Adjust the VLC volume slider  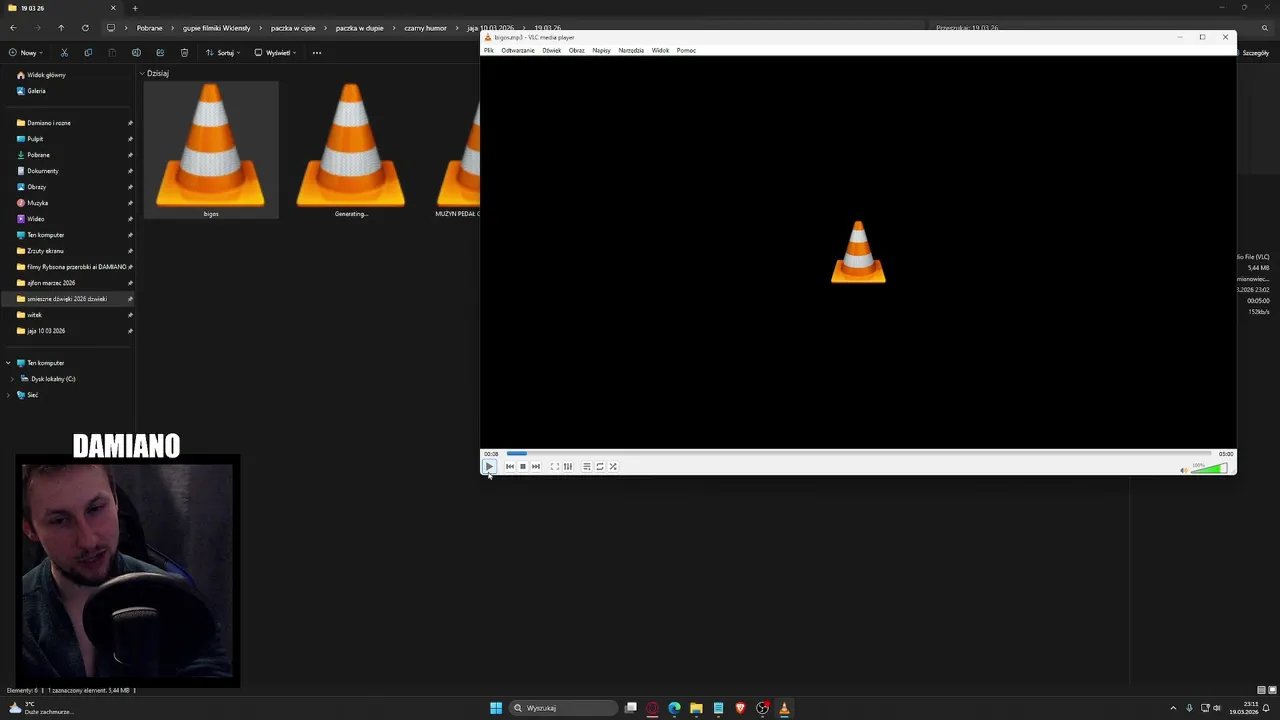tap(1209, 468)
